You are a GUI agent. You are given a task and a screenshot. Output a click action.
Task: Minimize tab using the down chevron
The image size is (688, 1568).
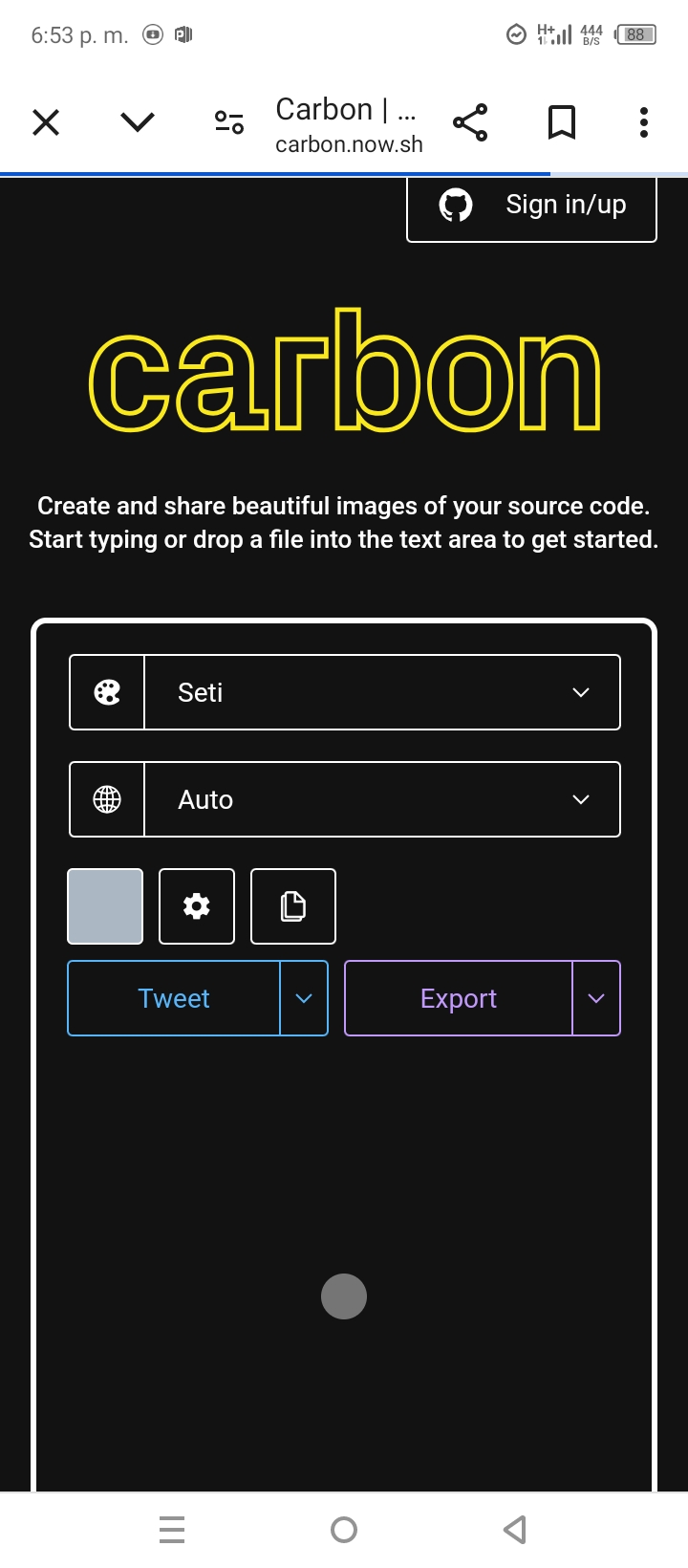138,122
